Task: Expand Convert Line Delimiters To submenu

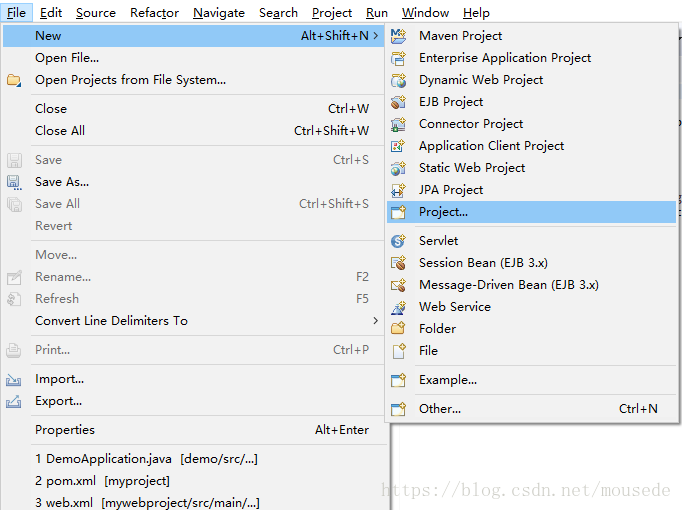Action: [375, 321]
